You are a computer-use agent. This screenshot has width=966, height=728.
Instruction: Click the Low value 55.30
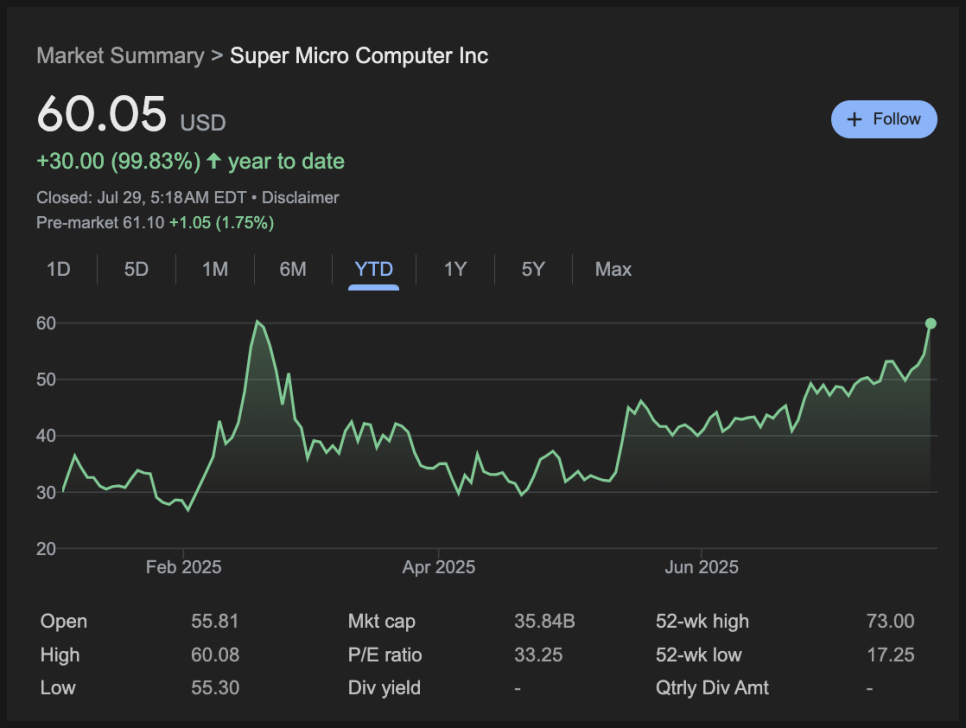215,687
